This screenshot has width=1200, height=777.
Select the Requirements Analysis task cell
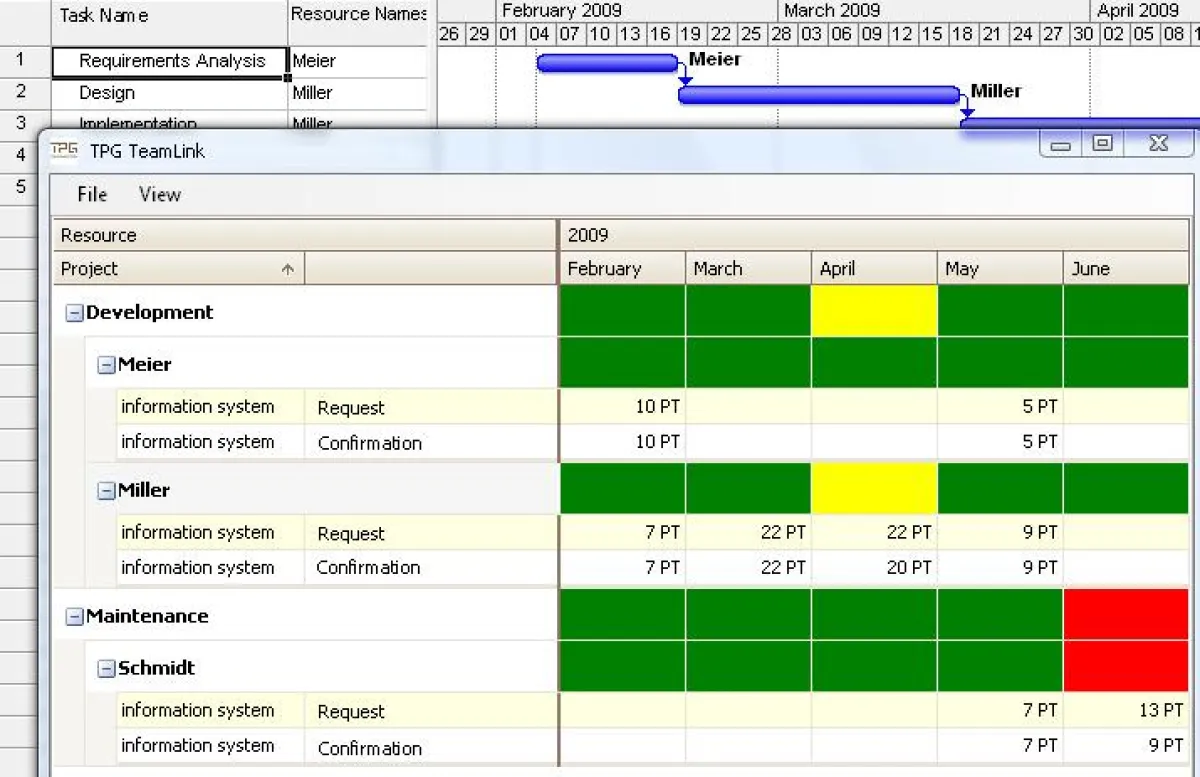coord(171,62)
